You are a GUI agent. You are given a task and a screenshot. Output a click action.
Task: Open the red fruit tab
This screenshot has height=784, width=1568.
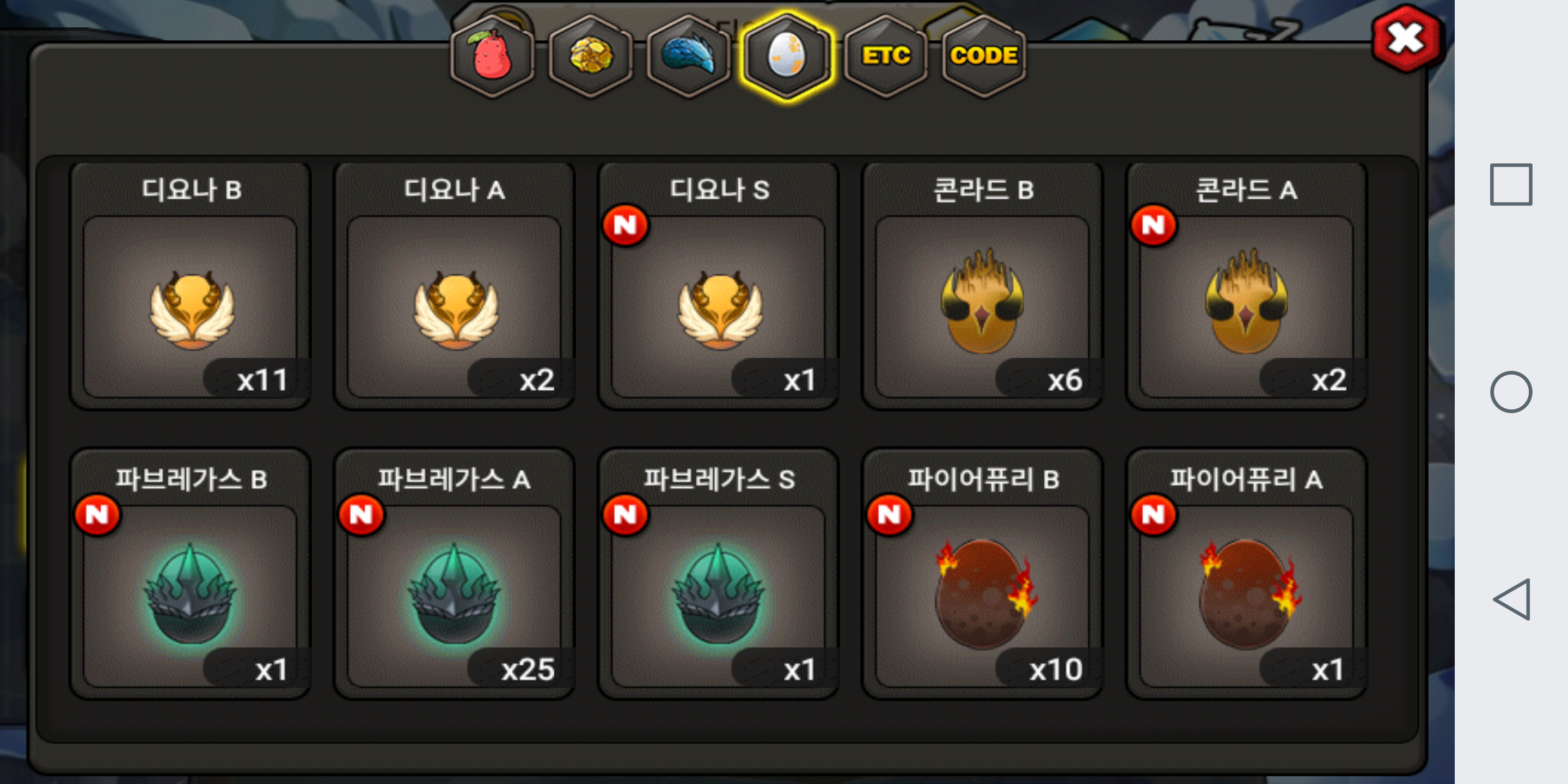(492, 56)
